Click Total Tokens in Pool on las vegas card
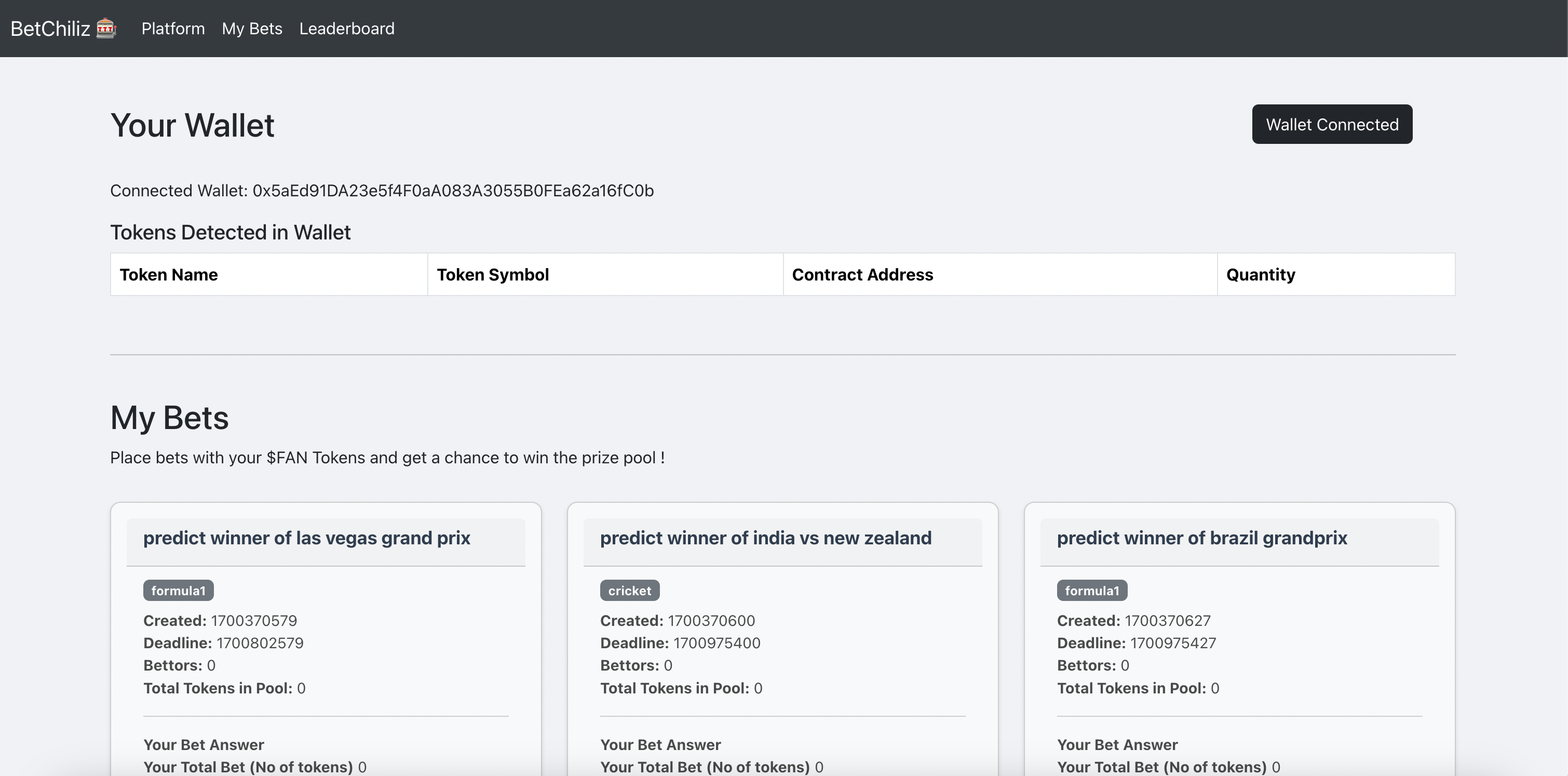The image size is (1568, 776). pyautogui.click(x=225, y=688)
